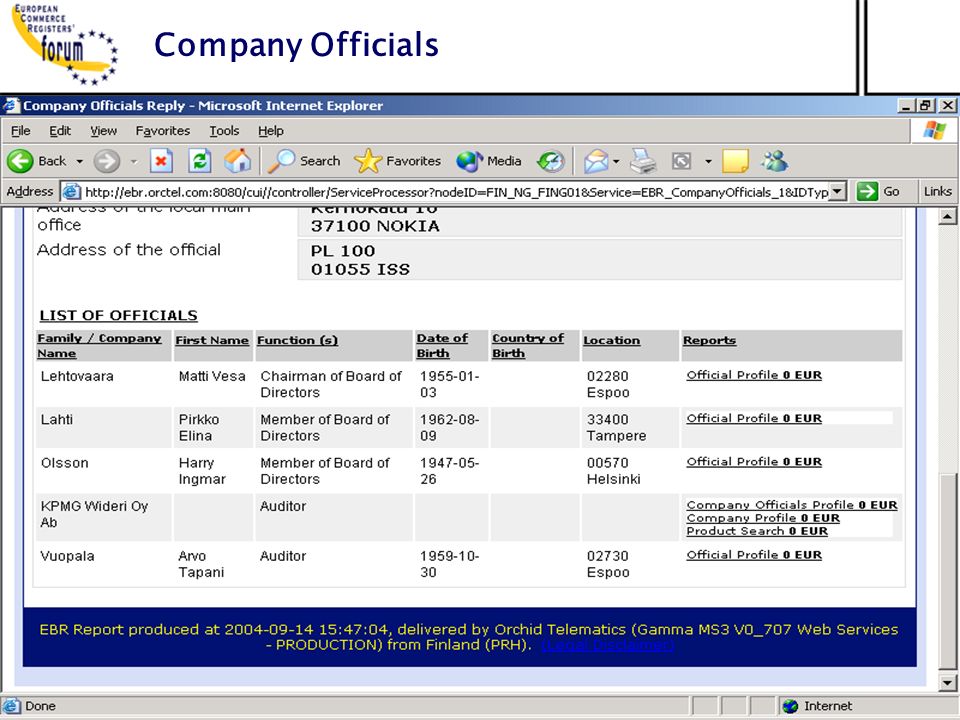Open the Help menu

pos(271,130)
